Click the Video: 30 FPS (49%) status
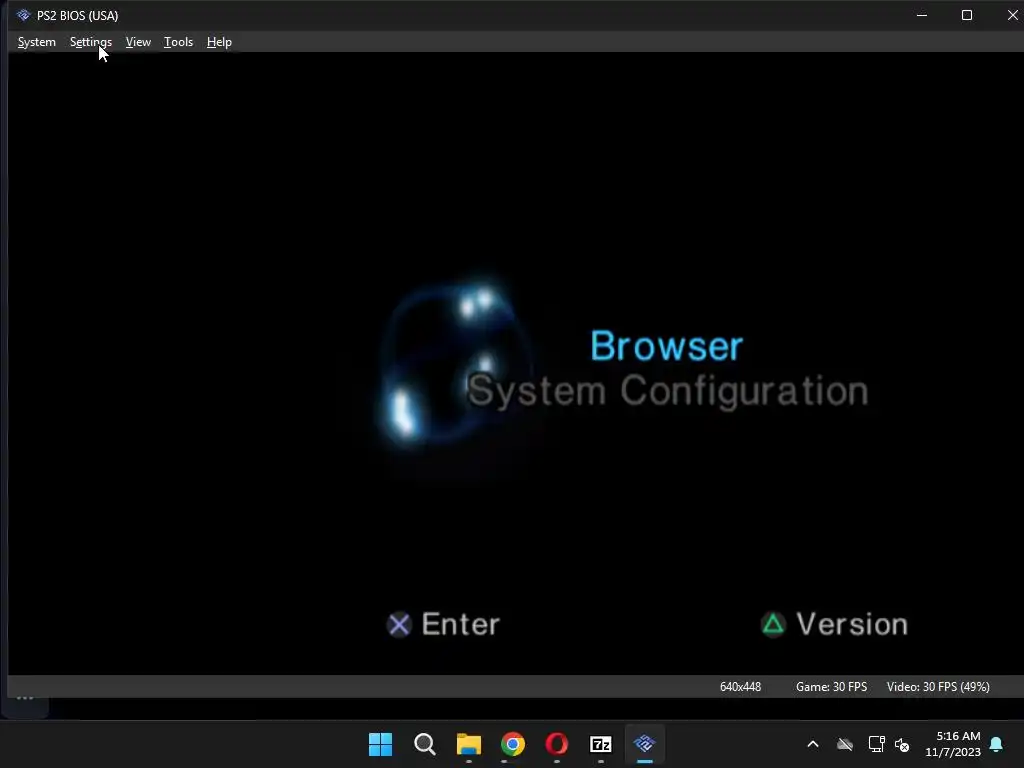Screen dimensions: 1024x768 click(x=938, y=686)
